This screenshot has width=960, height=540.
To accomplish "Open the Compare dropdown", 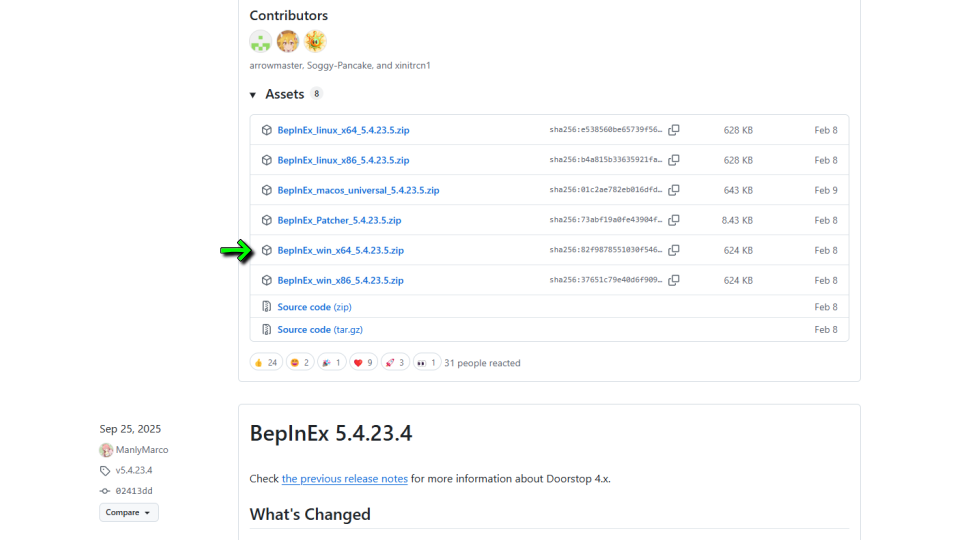I will coord(128,512).
